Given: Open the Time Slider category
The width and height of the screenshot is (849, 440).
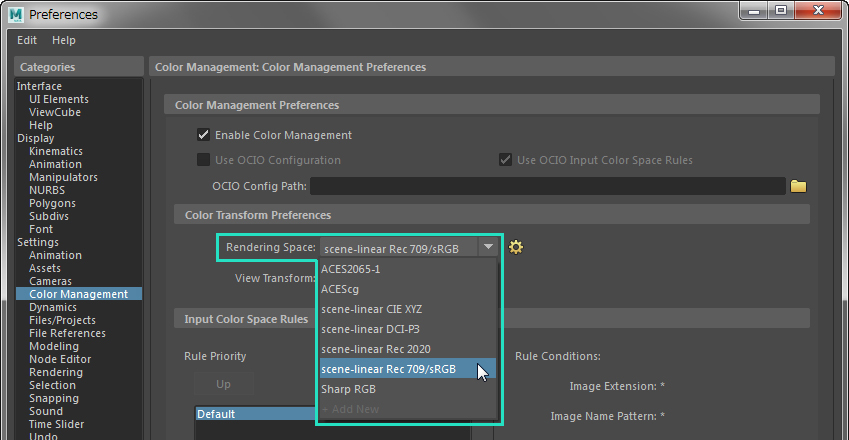Looking at the screenshot, I should tap(56, 424).
